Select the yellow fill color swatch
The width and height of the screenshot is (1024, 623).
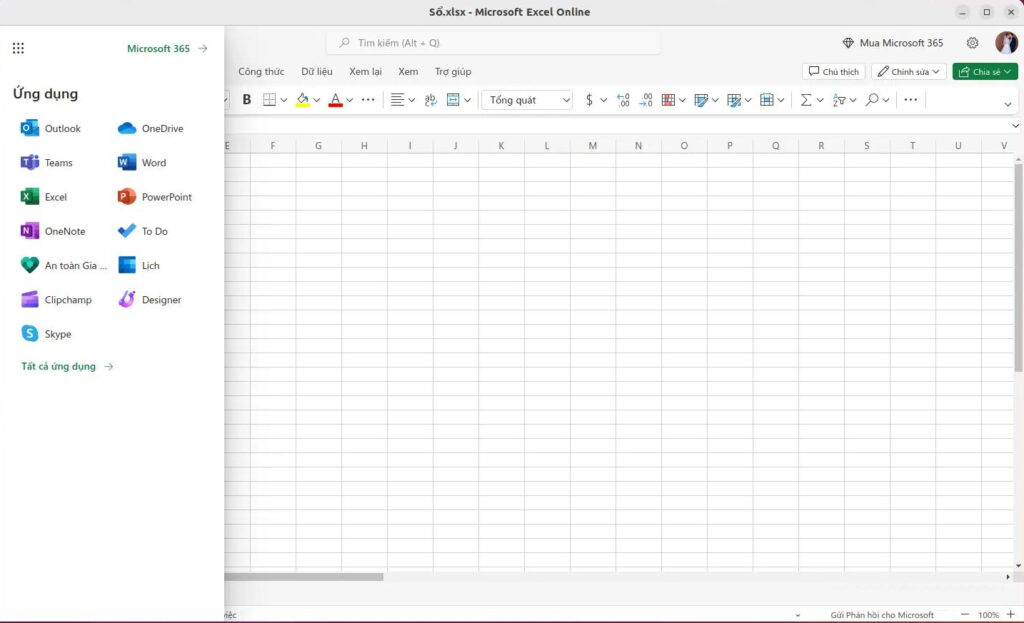point(303,100)
